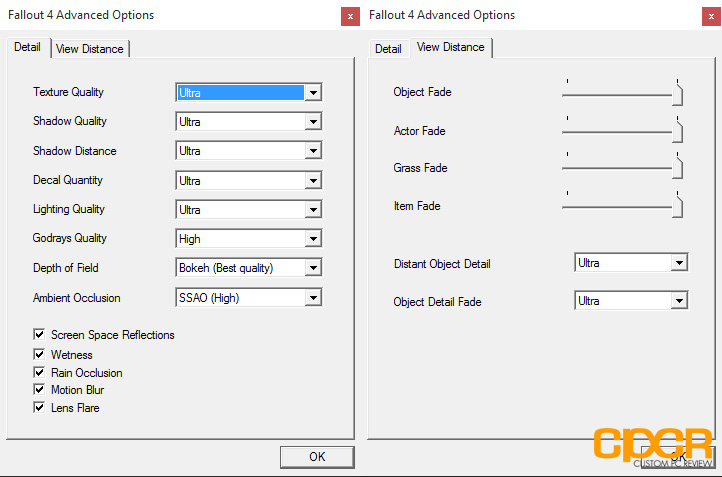Select the Detail tab in left window
Screen dimensions: 722x477
tap(28, 47)
